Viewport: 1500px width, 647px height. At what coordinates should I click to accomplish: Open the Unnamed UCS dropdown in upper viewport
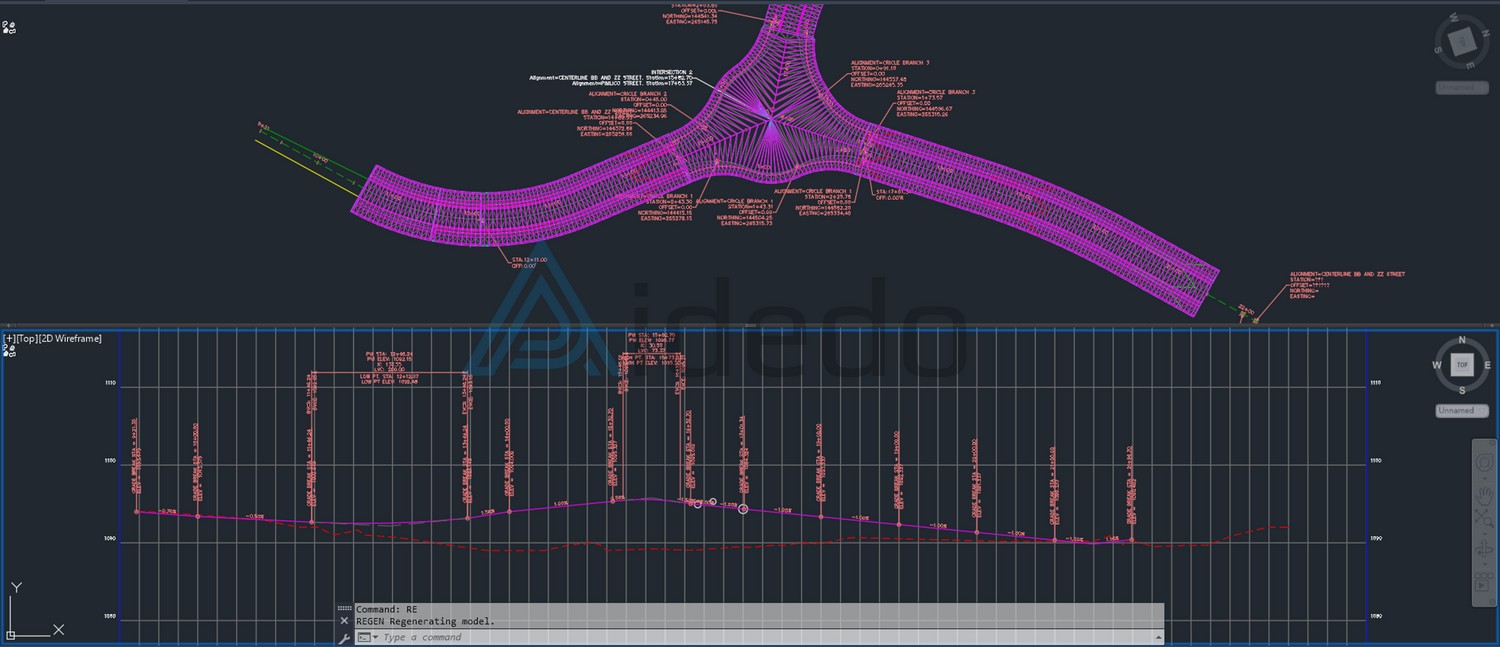click(1462, 88)
